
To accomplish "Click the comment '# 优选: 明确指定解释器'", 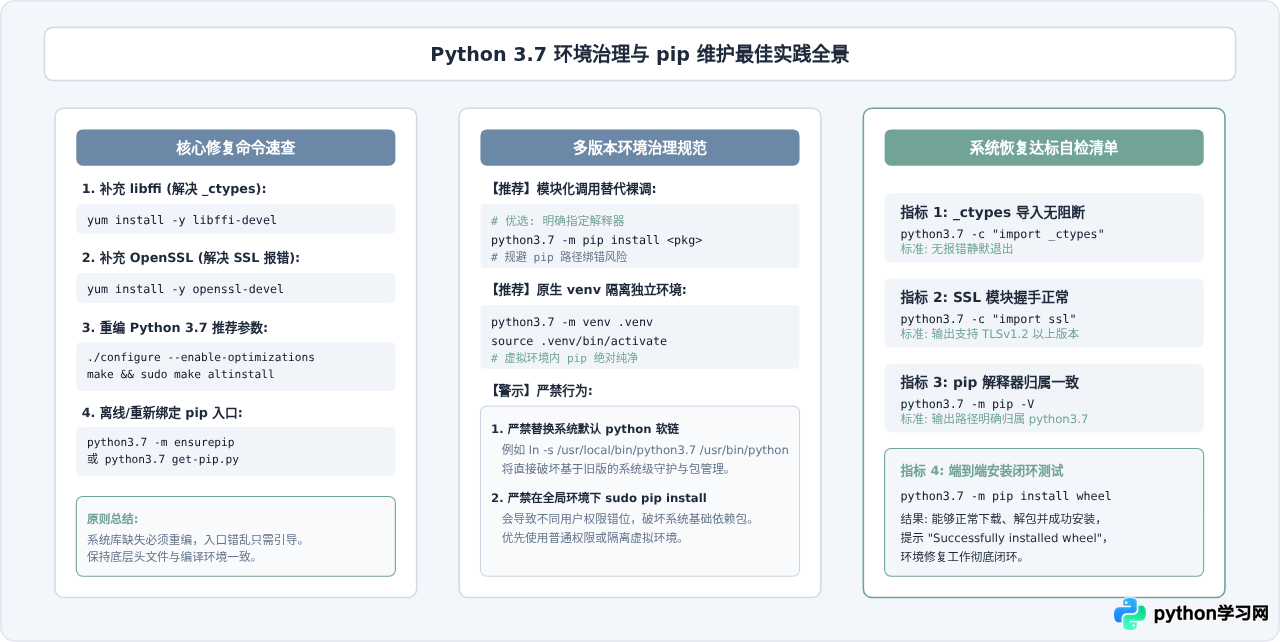I will click(x=557, y=221).
